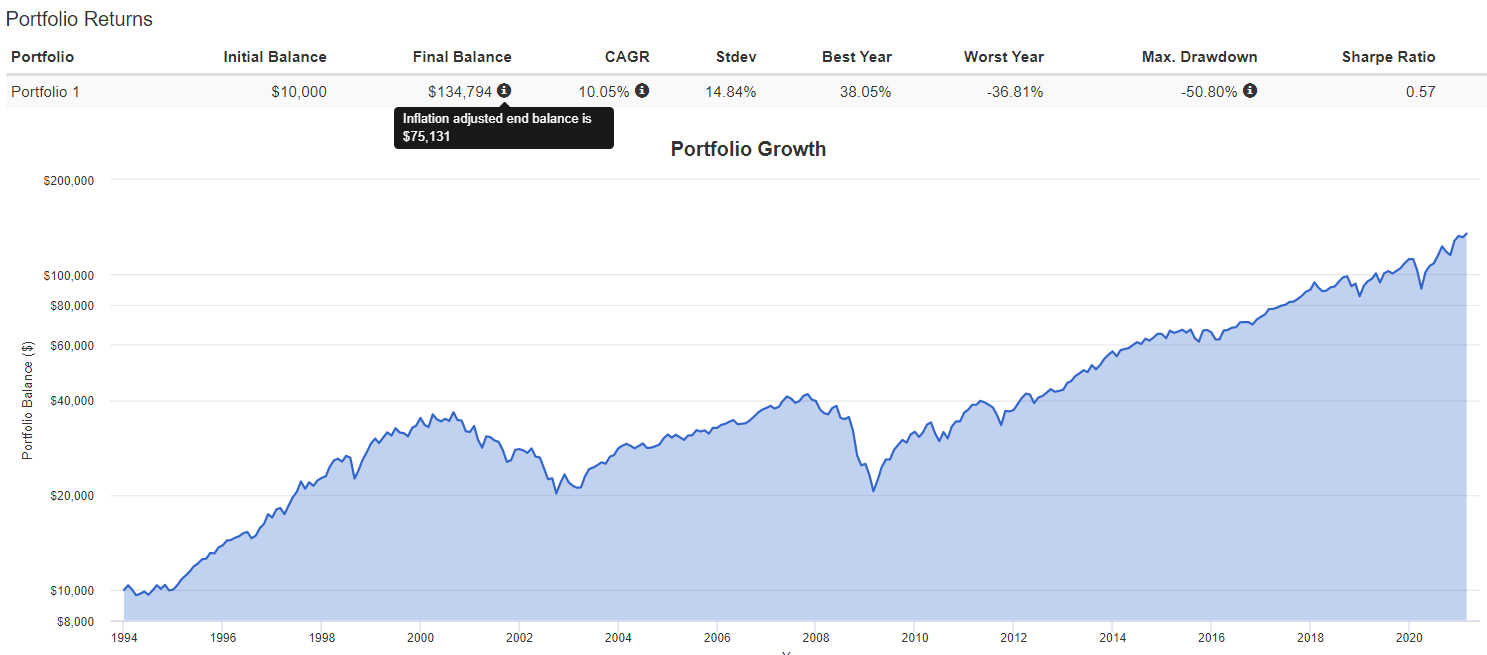This screenshot has width=1487, height=655.
Task: Click the Portfolio Balance ($) axis title
Action: (28, 398)
